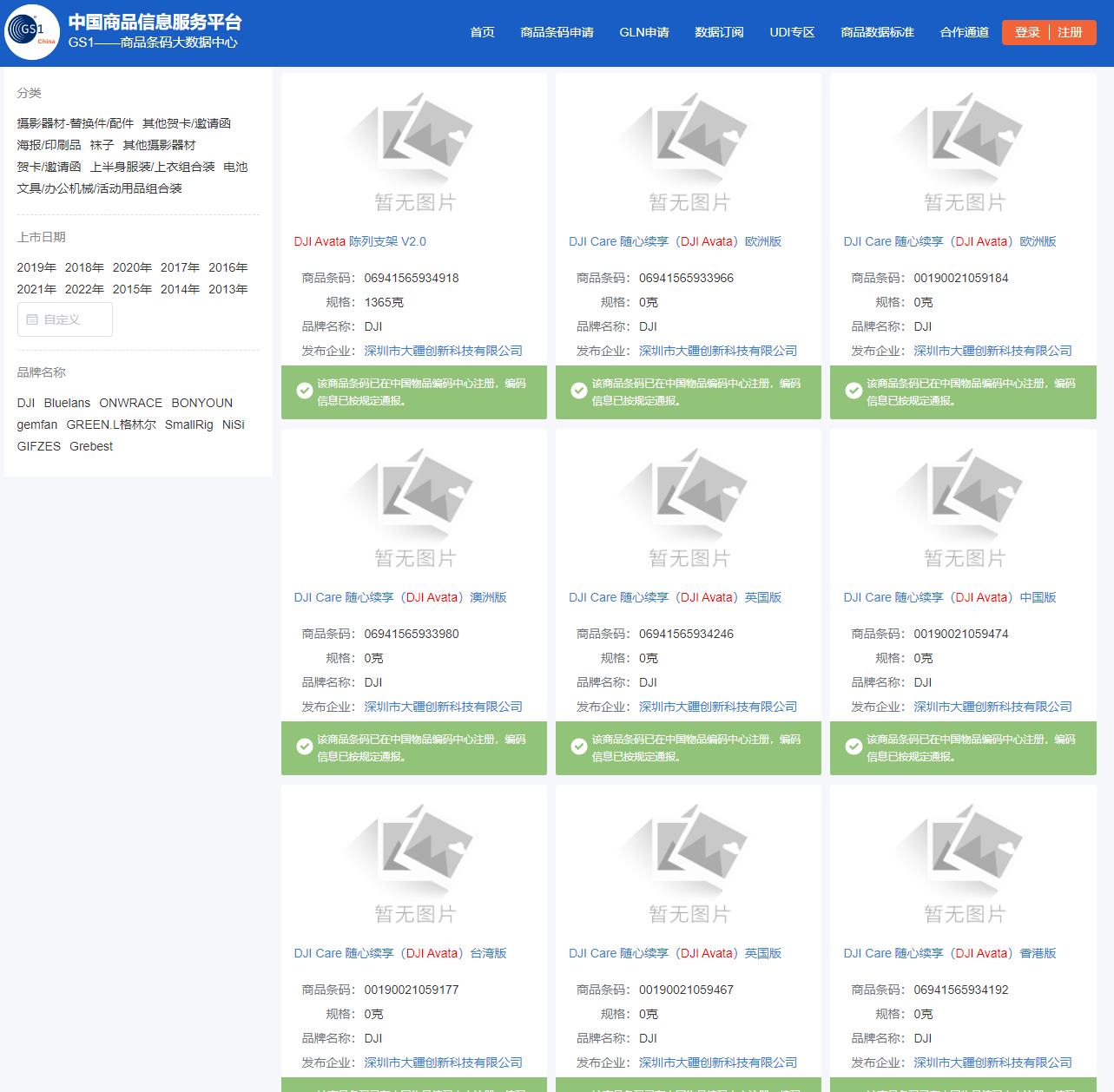Filter by 电池 category

click(x=235, y=167)
